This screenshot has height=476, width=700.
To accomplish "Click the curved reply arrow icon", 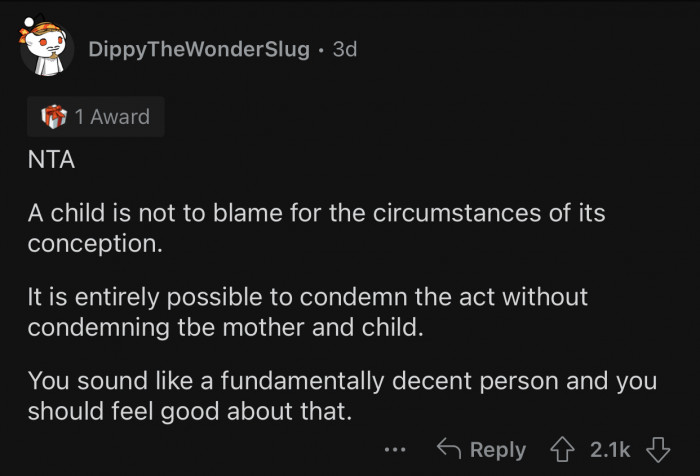I will [450, 449].
